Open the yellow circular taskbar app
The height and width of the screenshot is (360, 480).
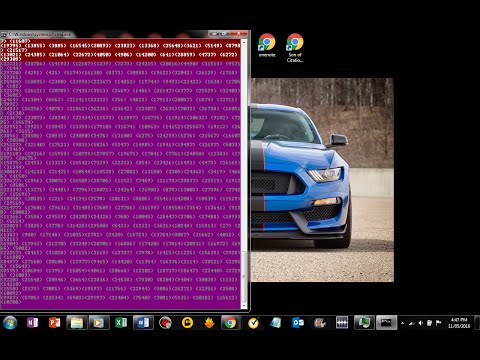pos(187,323)
